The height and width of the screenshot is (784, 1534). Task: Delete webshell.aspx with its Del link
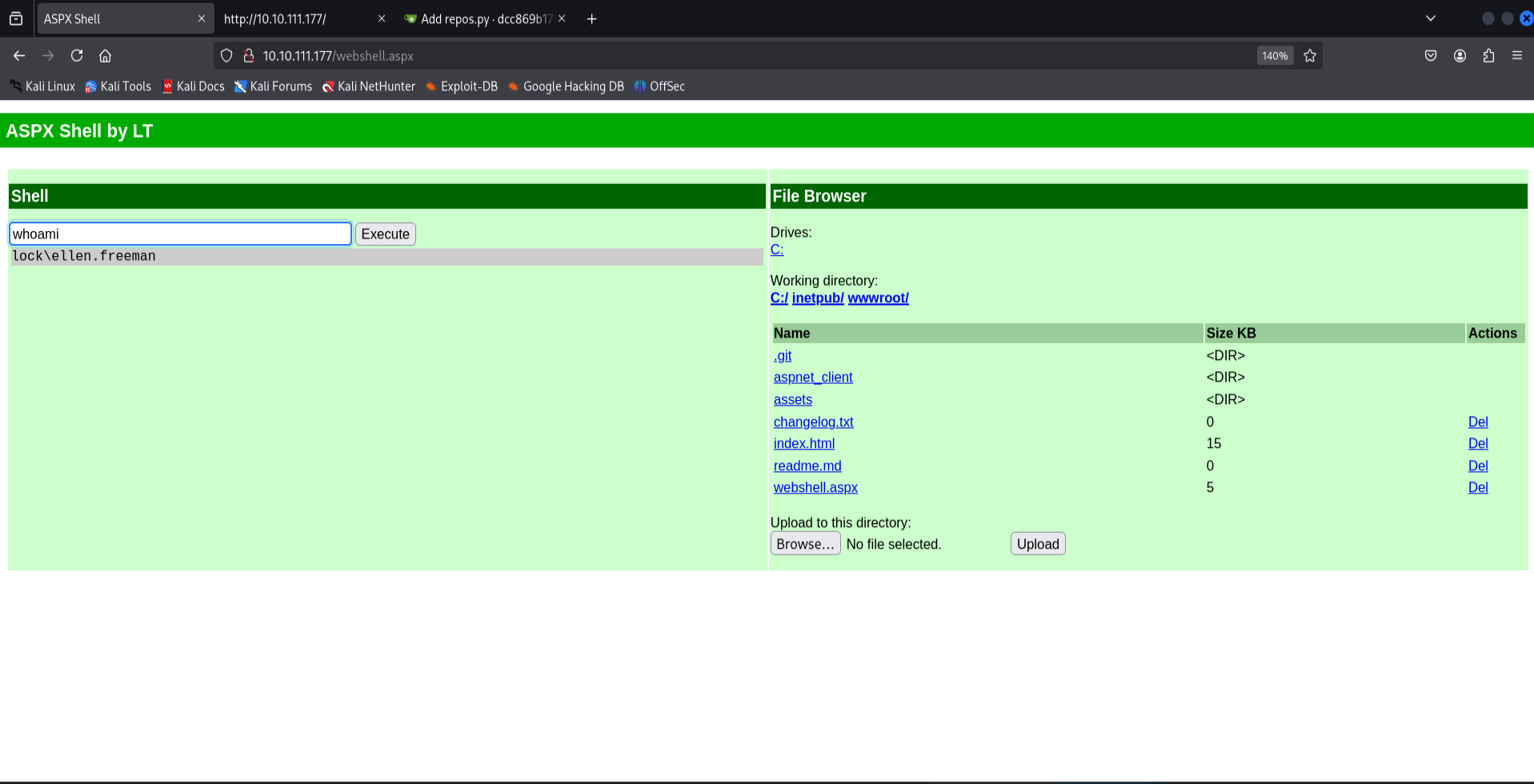[1478, 488]
